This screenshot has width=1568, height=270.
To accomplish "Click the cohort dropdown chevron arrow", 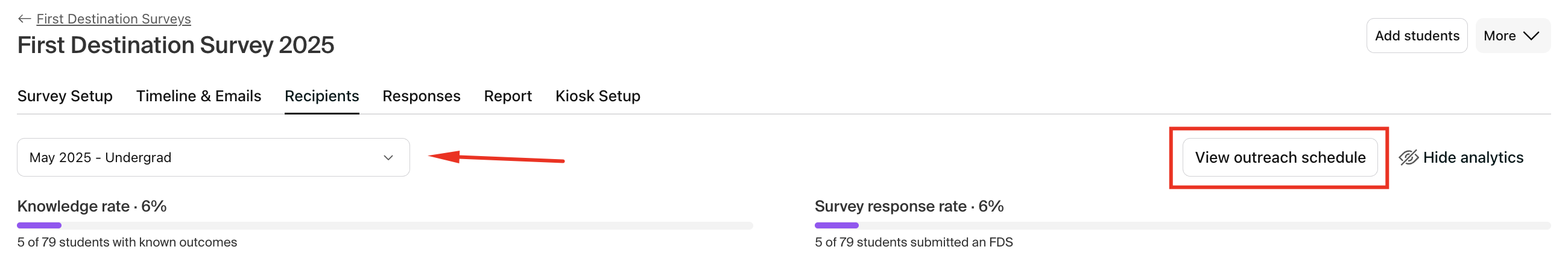I will [x=388, y=157].
